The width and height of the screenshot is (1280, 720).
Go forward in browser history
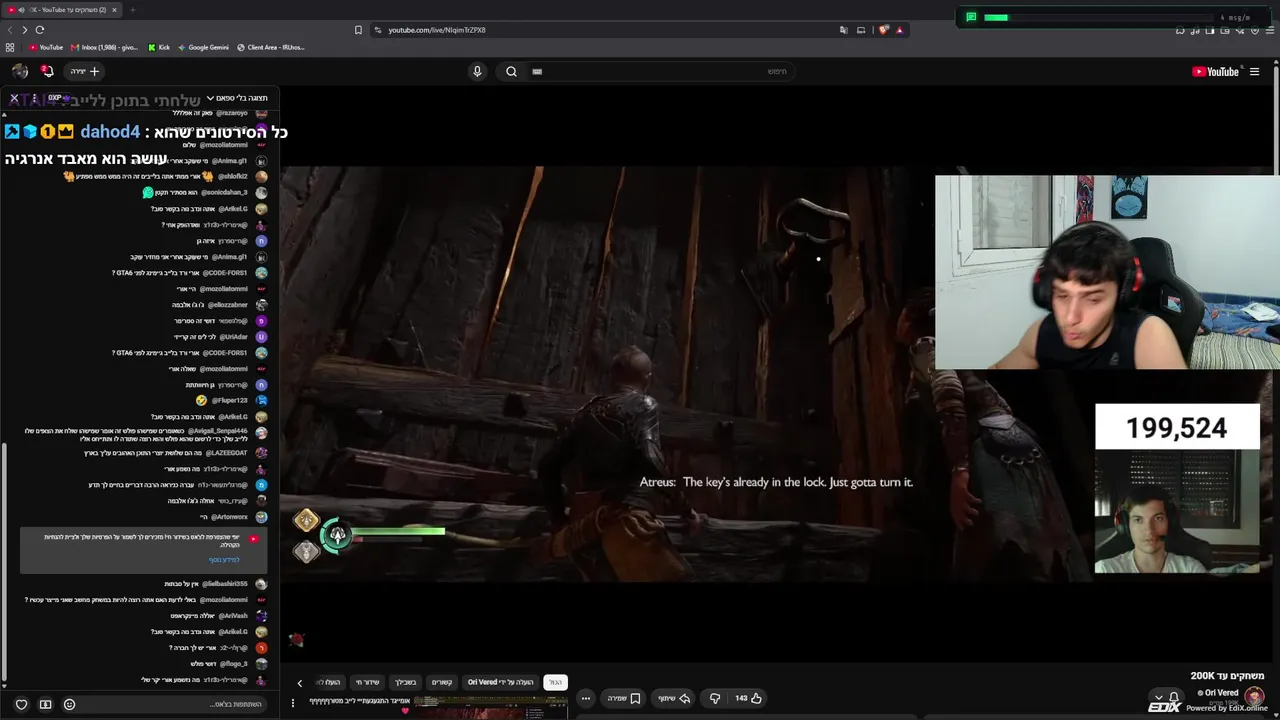pos(25,30)
